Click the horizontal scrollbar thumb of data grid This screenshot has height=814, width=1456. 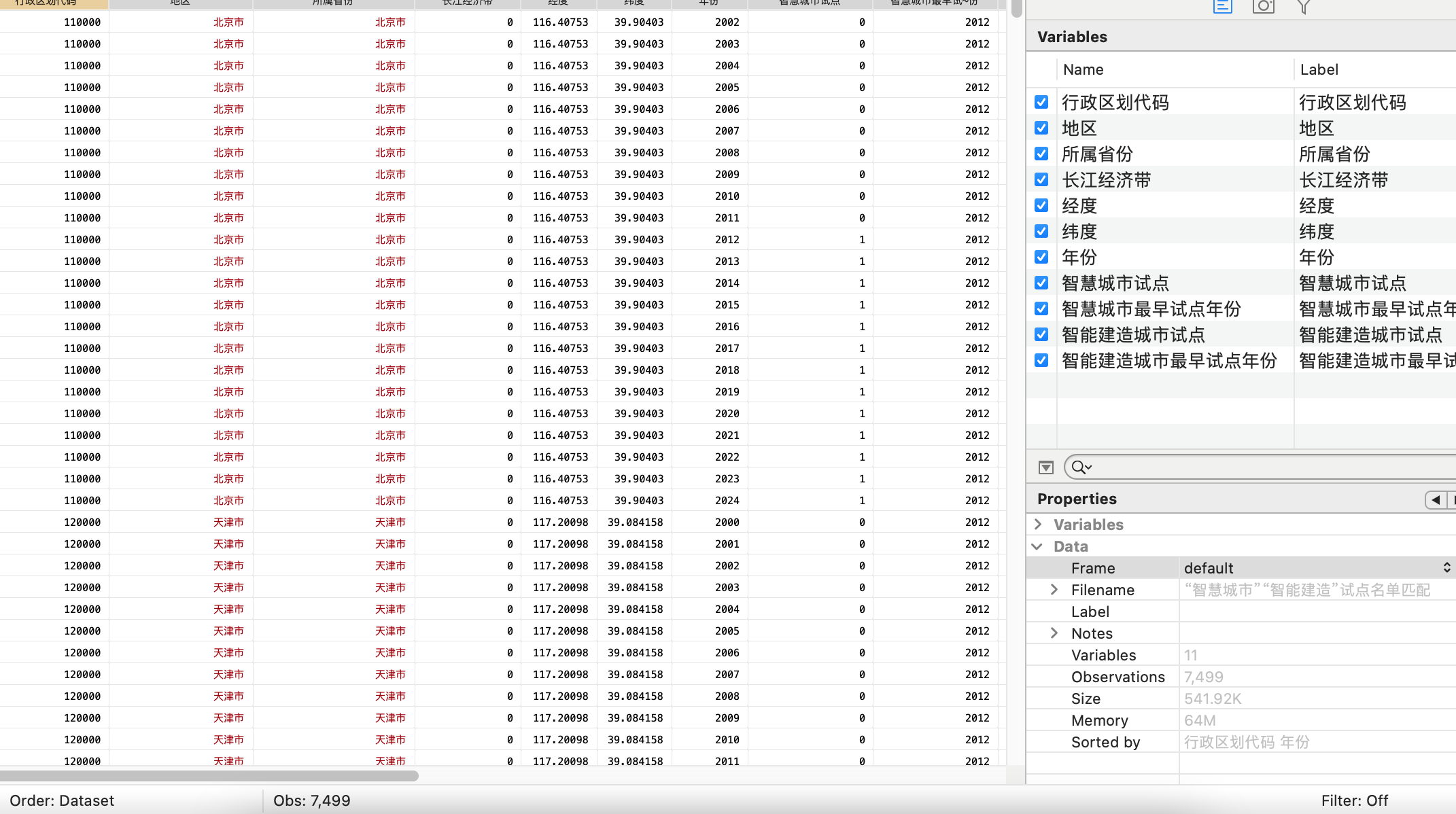pyautogui.click(x=209, y=776)
